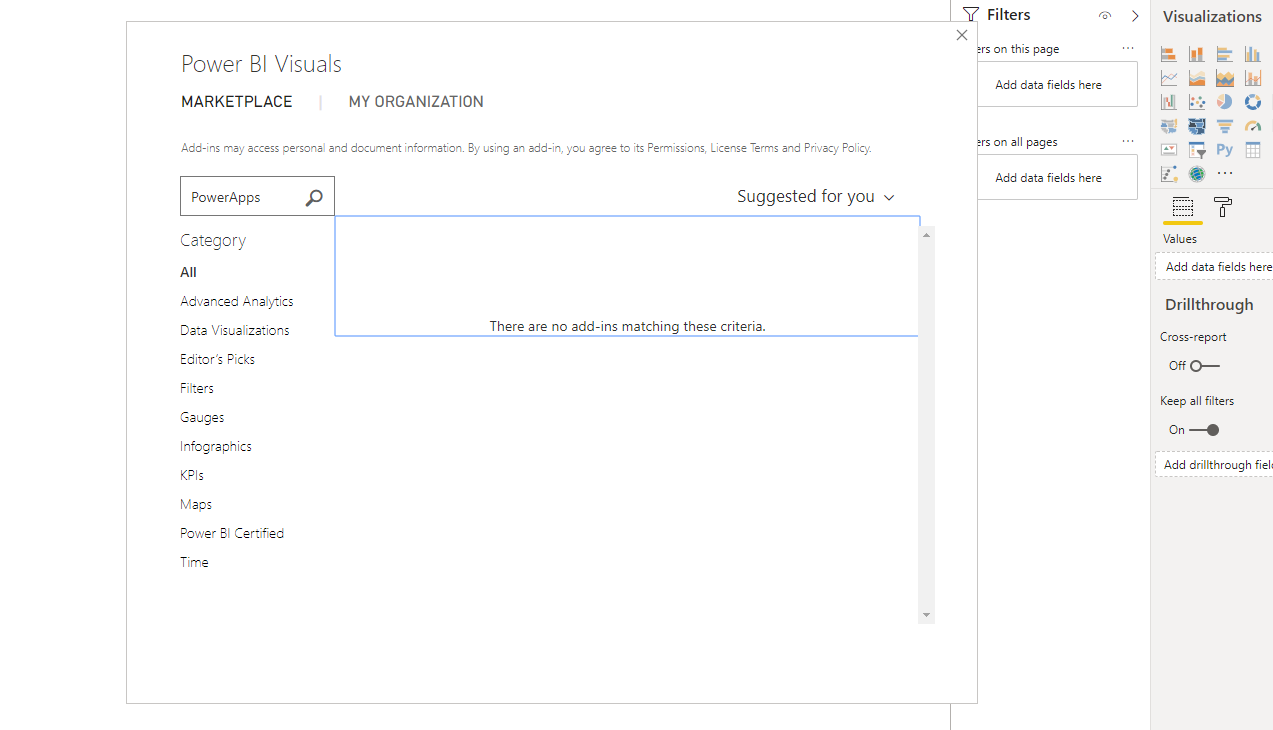Select the waterfall chart visual

(x=1169, y=102)
